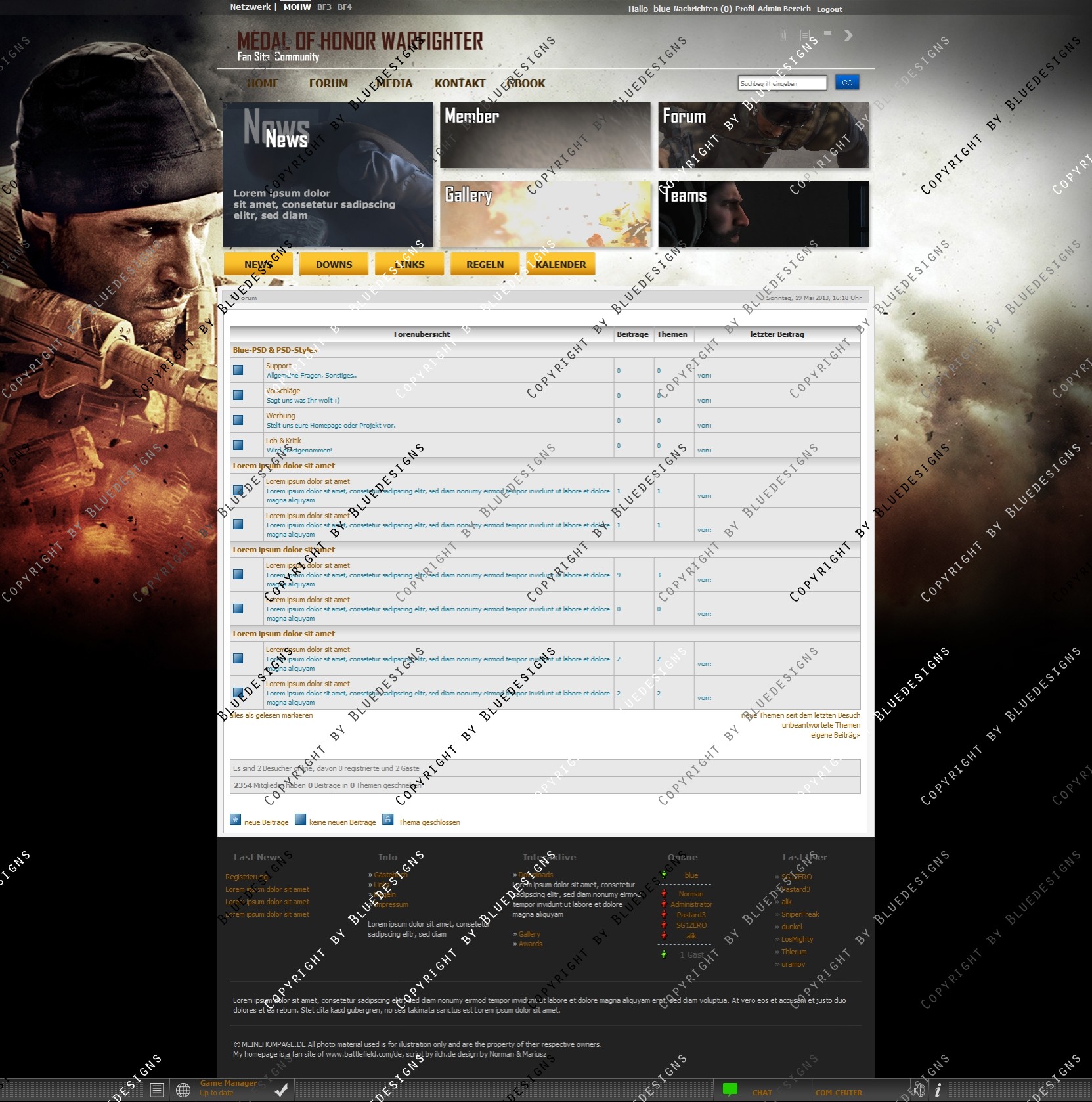Viewport: 1092px width, 1102px height.
Task: Open the Werbung forum link
Action: coord(280,416)
